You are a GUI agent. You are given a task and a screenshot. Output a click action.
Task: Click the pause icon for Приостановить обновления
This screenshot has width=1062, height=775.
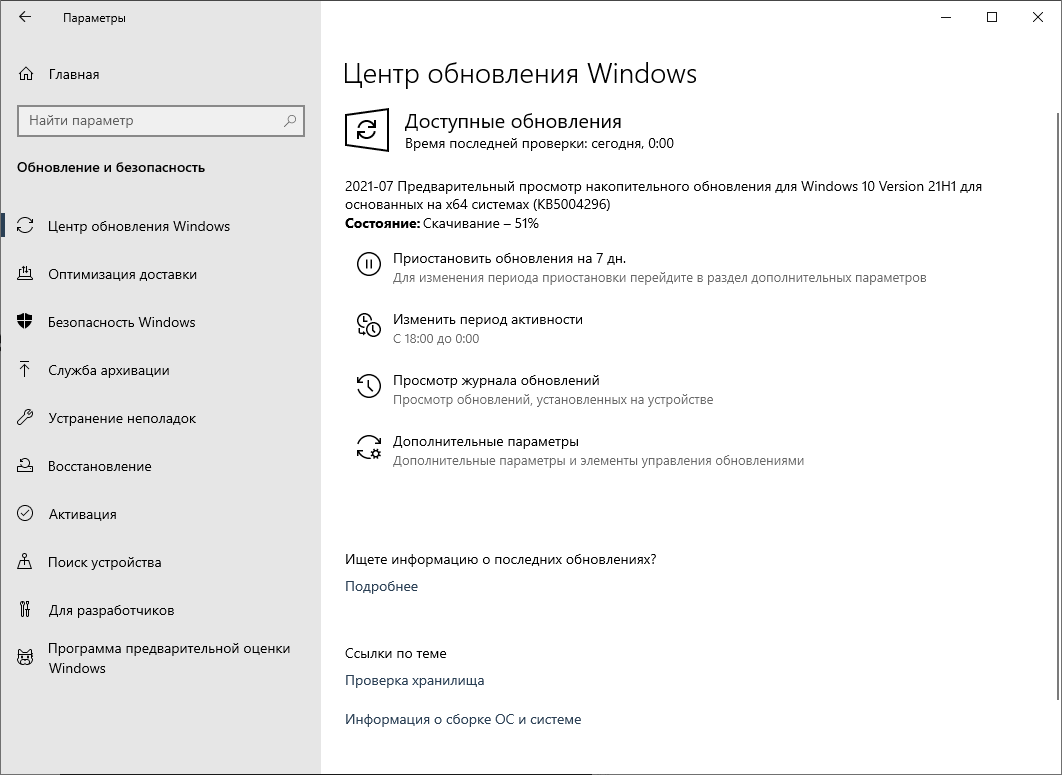click(368, 264)
